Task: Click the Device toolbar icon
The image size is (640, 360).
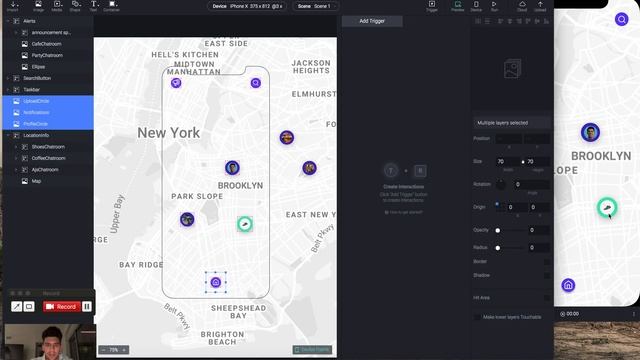Action: (x=476, y=6)
